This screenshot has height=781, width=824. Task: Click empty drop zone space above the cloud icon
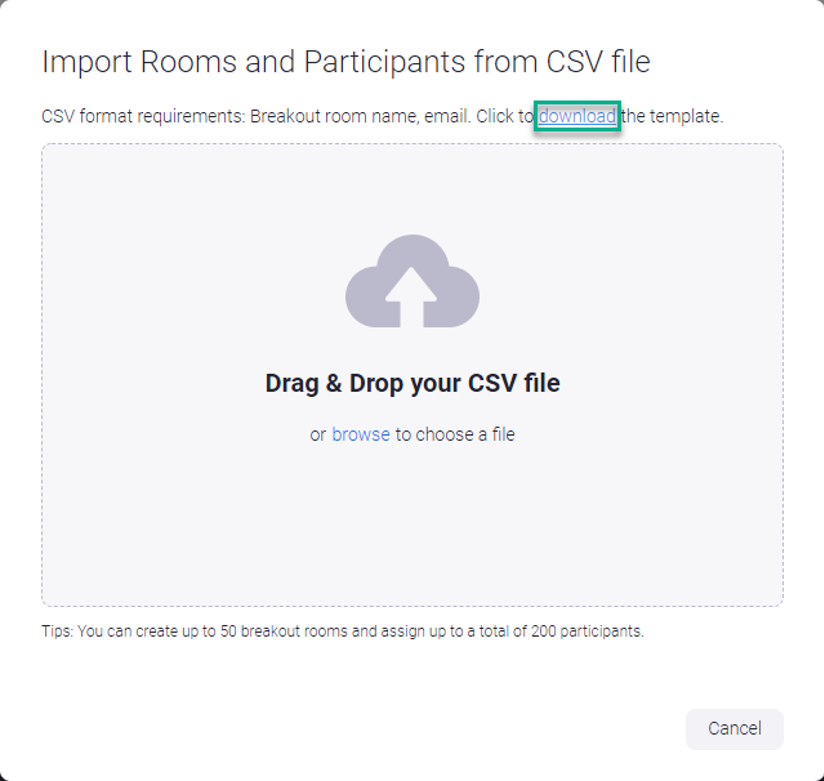pyautogui.click(x=412, y=190)
